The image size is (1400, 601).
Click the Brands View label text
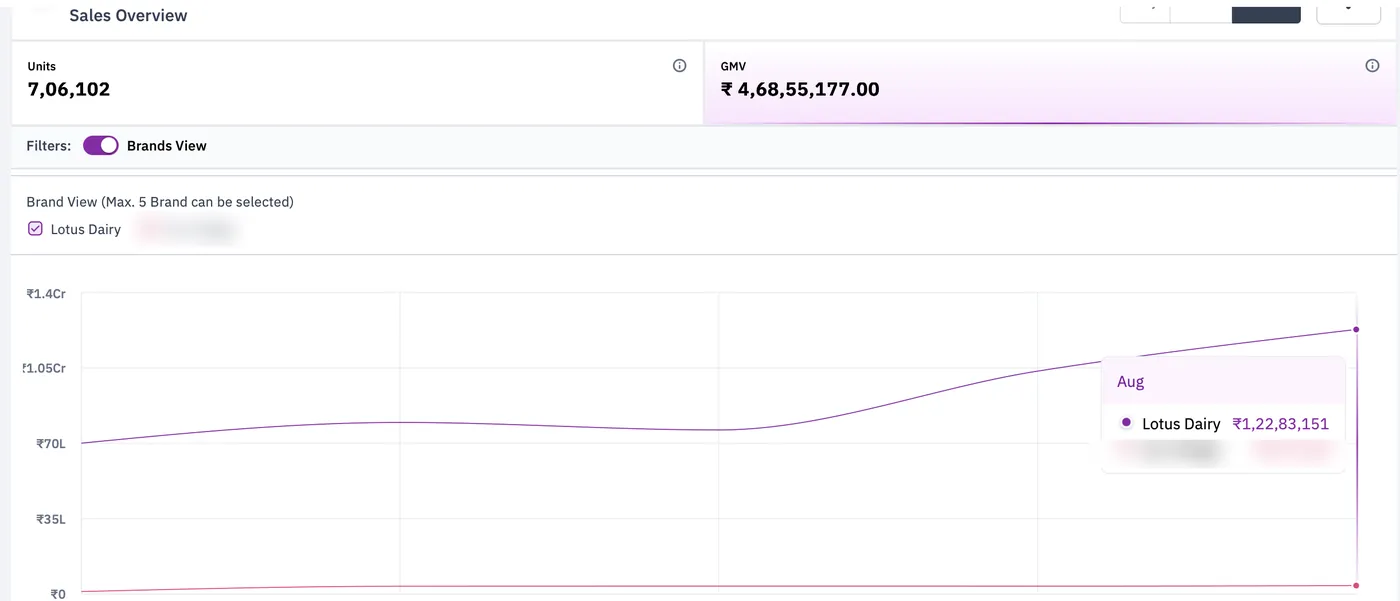(x=167, y=145)
